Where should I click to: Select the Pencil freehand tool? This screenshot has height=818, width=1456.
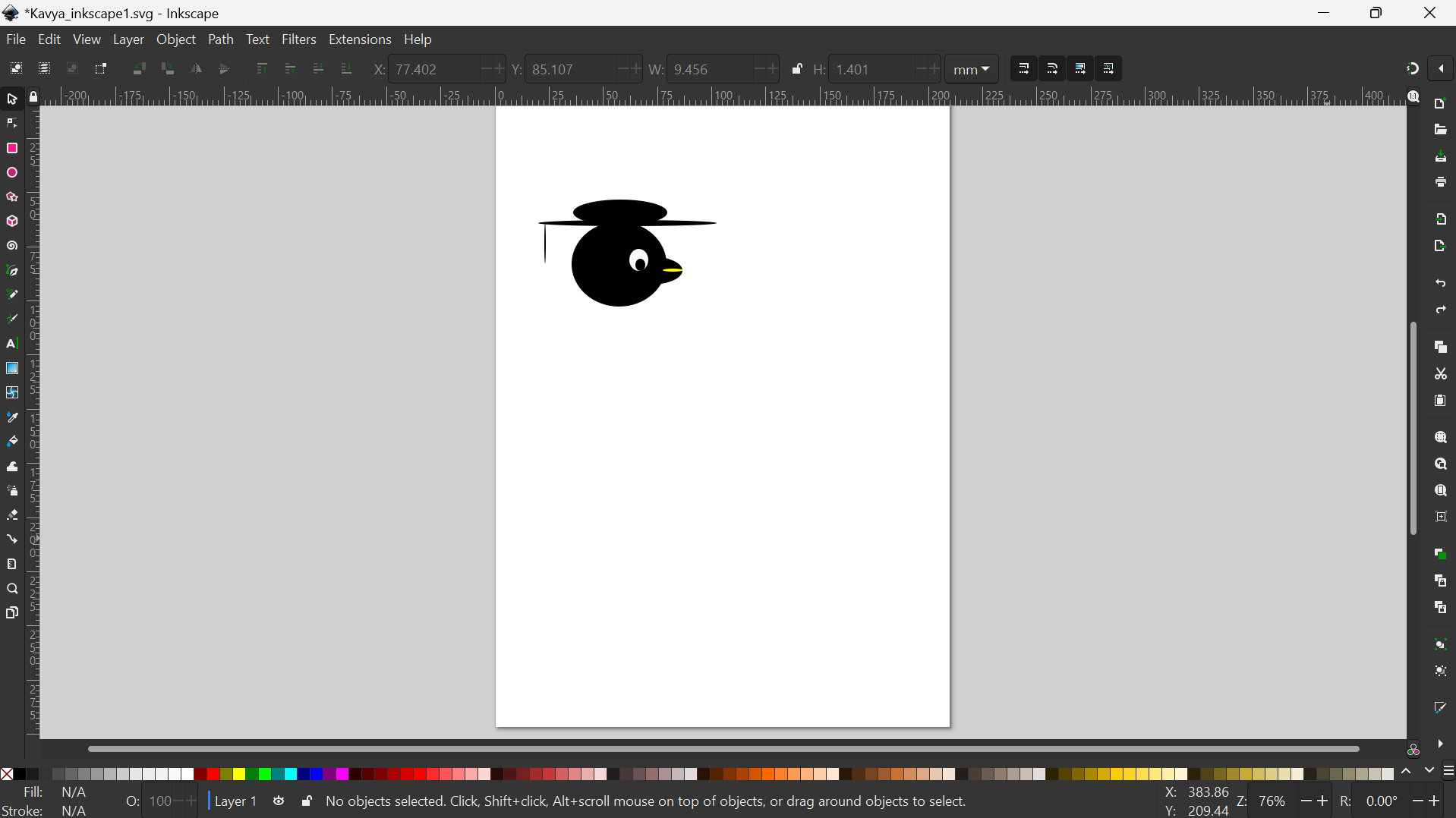[12, 295]
